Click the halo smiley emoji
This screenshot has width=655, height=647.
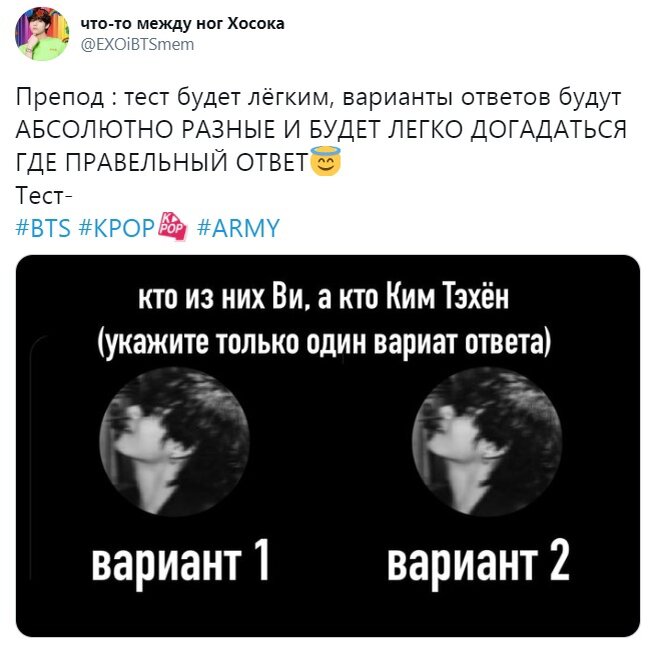pos(325,161)
